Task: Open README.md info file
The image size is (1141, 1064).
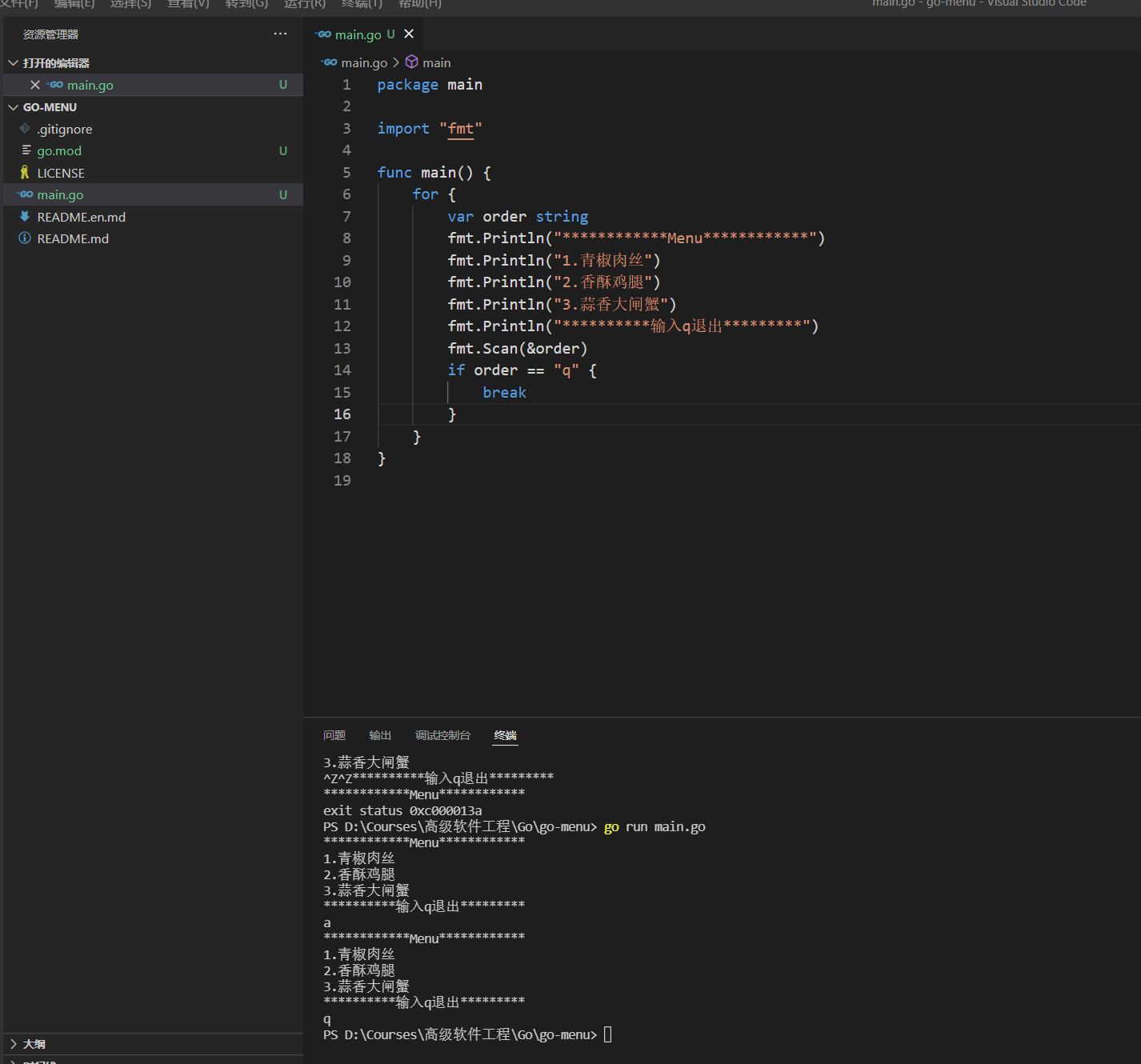Action: click(73, 238)
